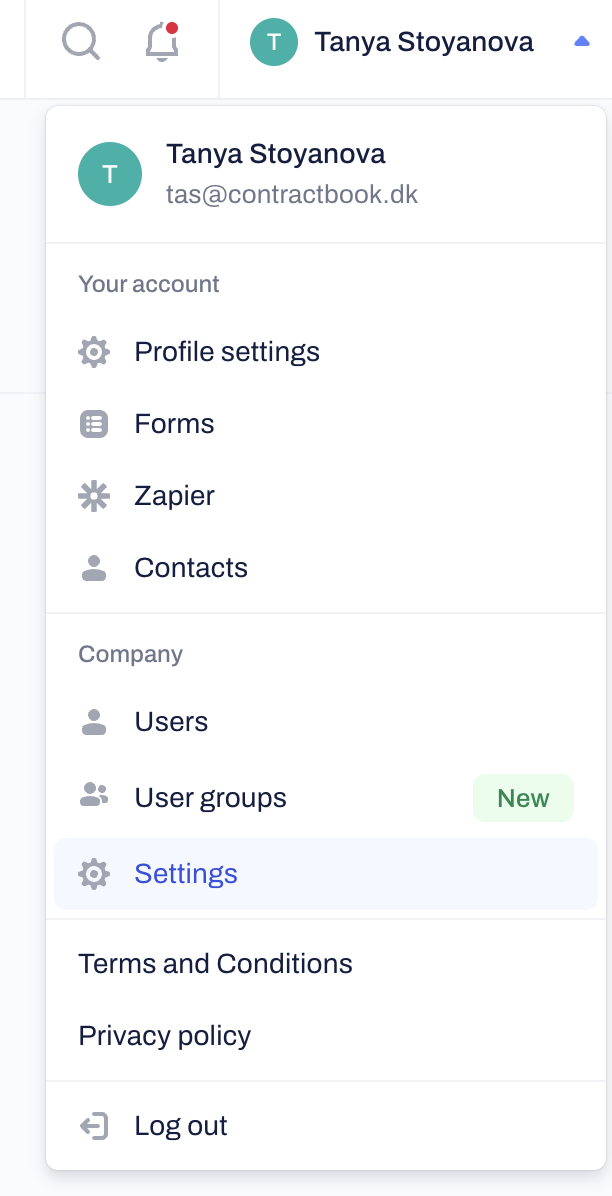This screenshot has width=612, height=1196.
Task: Open the Terms and Conditions link
Action: click(215, 964)
